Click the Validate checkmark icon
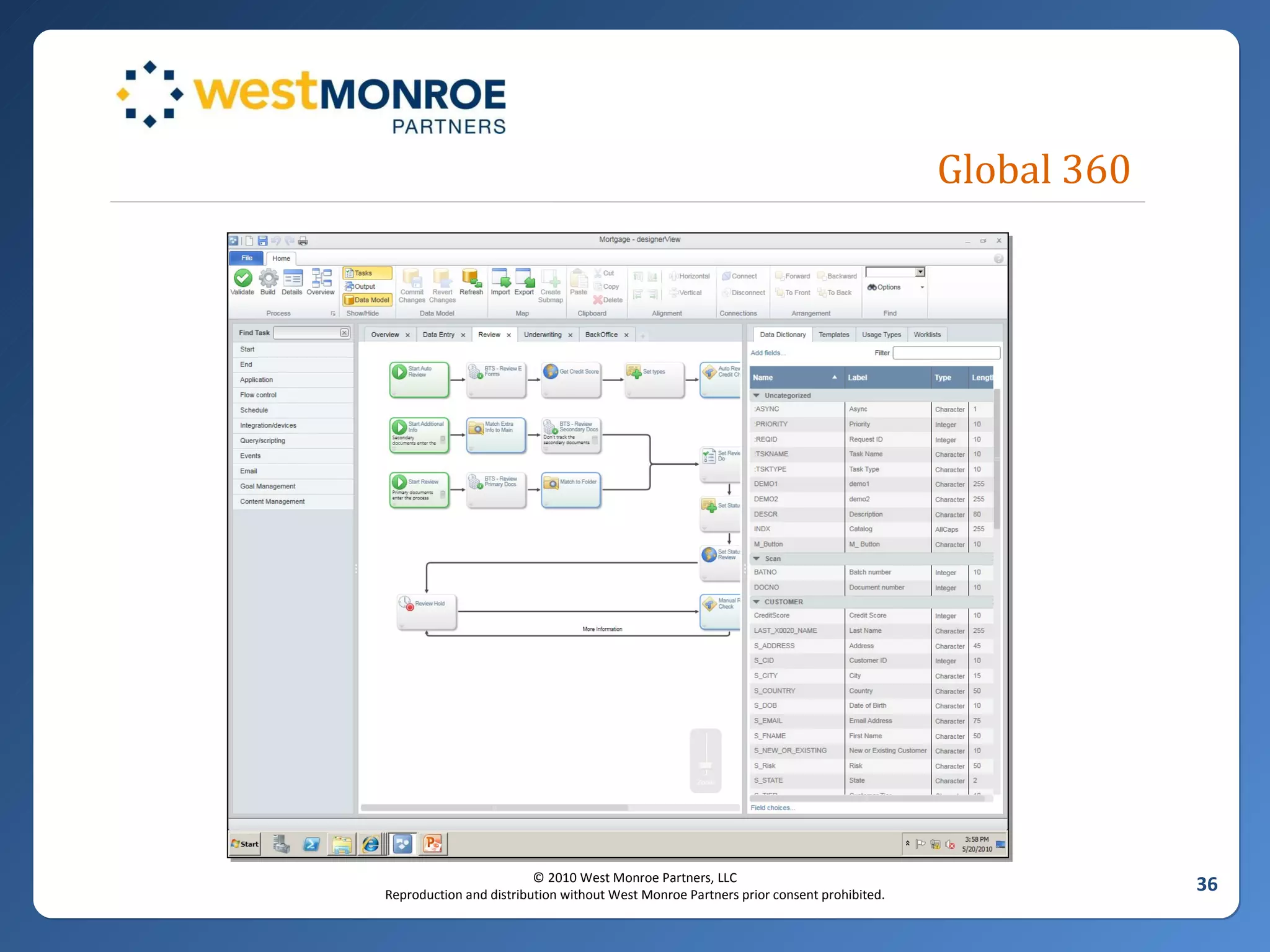The height and width of the screenshot is (952, 1270). click(x=242, y=278)
